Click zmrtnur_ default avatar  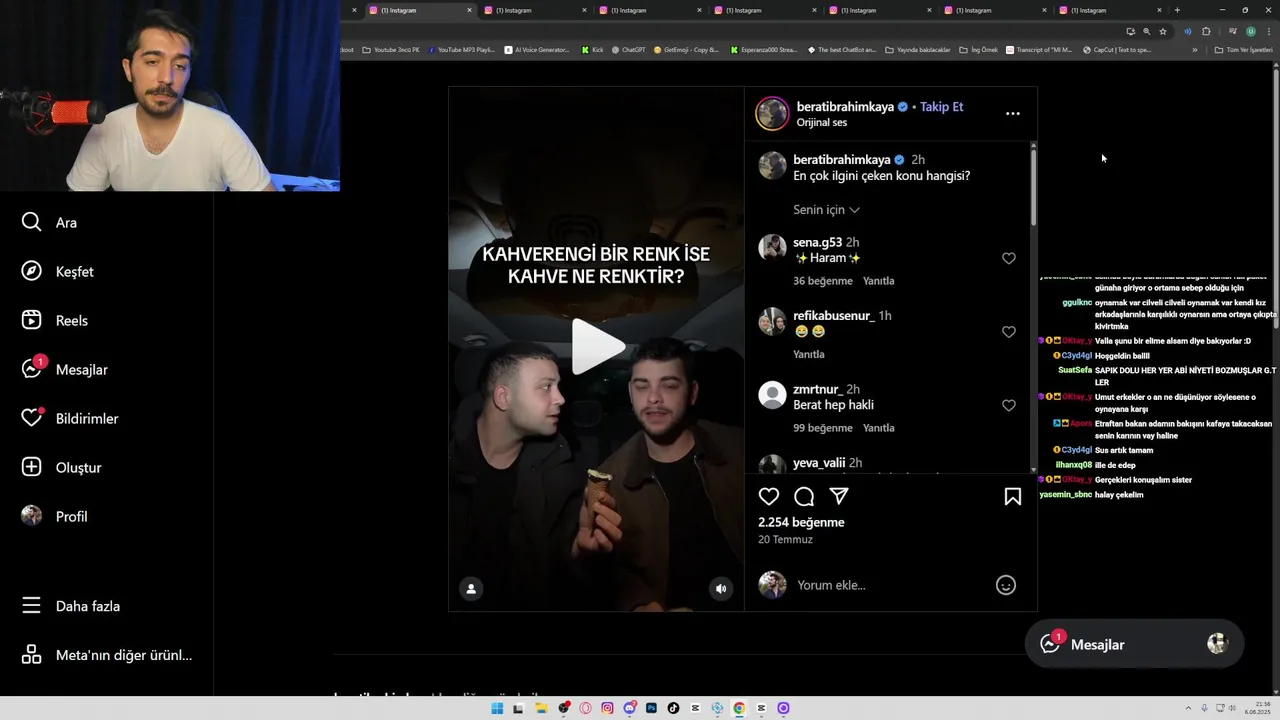(772, 395)
